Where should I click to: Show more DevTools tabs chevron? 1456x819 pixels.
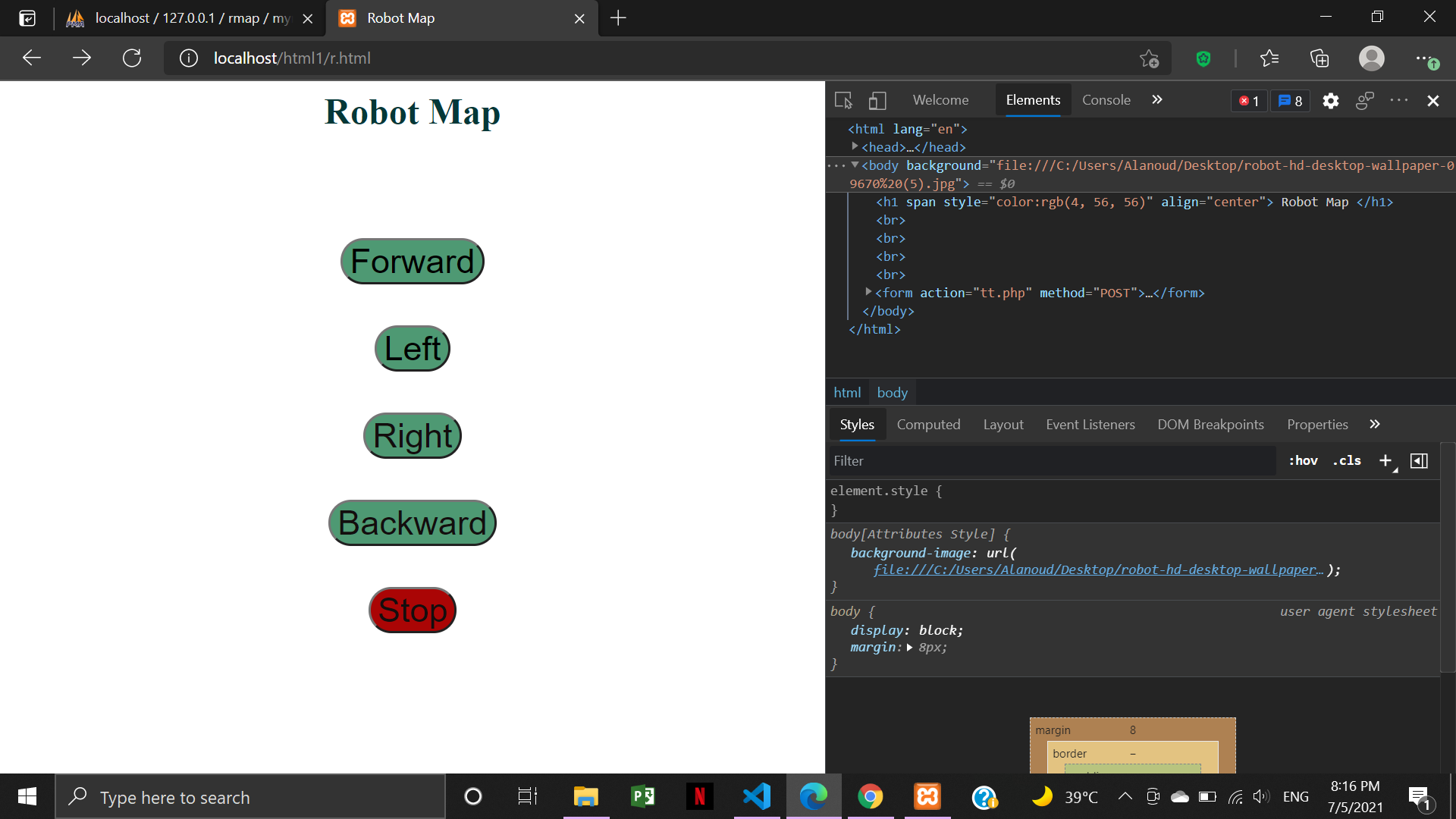click(x=1157, y=100)
